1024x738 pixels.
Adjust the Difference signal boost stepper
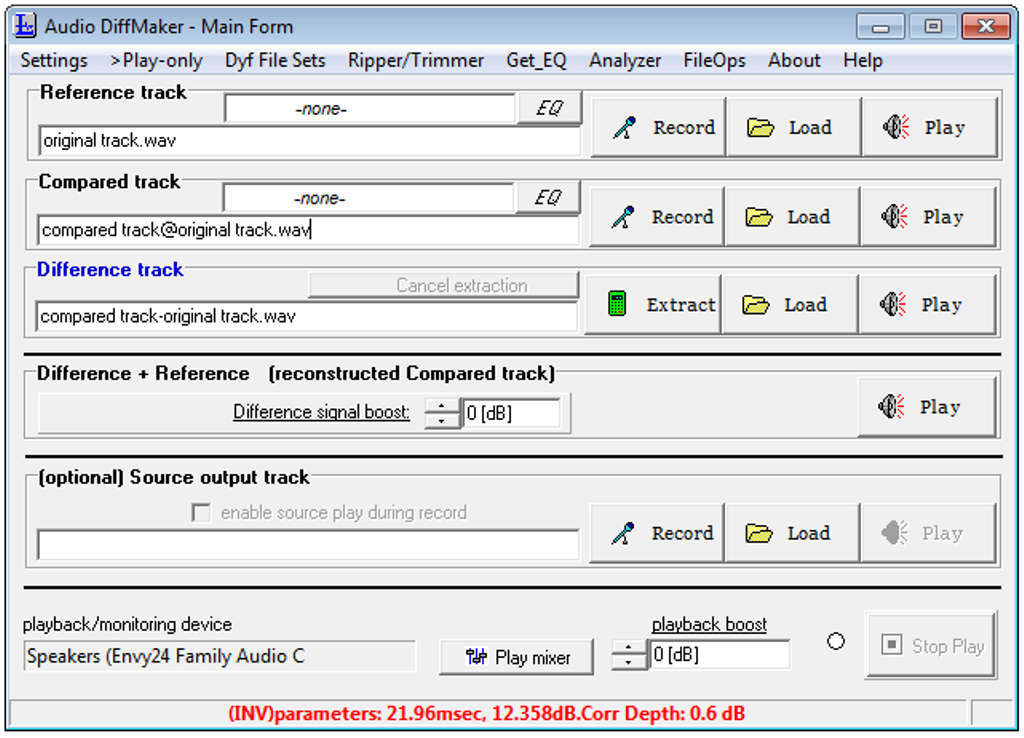click(442, 413)
